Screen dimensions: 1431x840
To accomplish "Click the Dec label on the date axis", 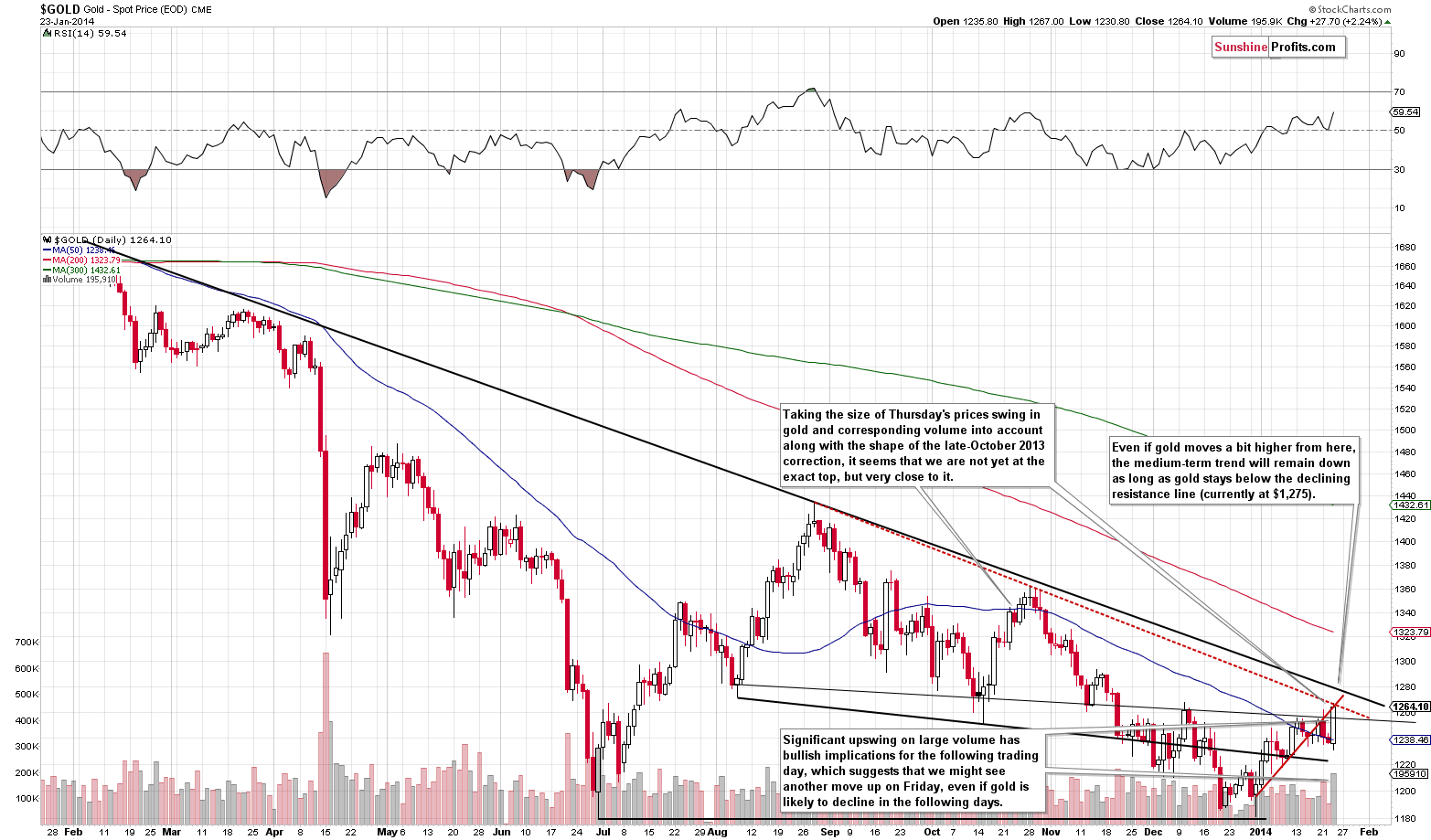I will (x=1152, y=832).
